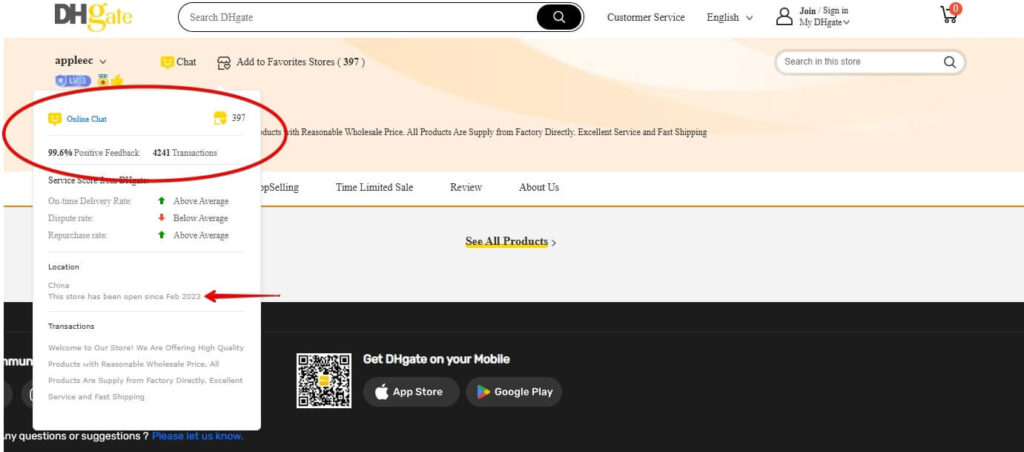Click the Online Chat smiley icon in popup
The width and height of the screenshot is (1024, 452).
coord(55,119)
